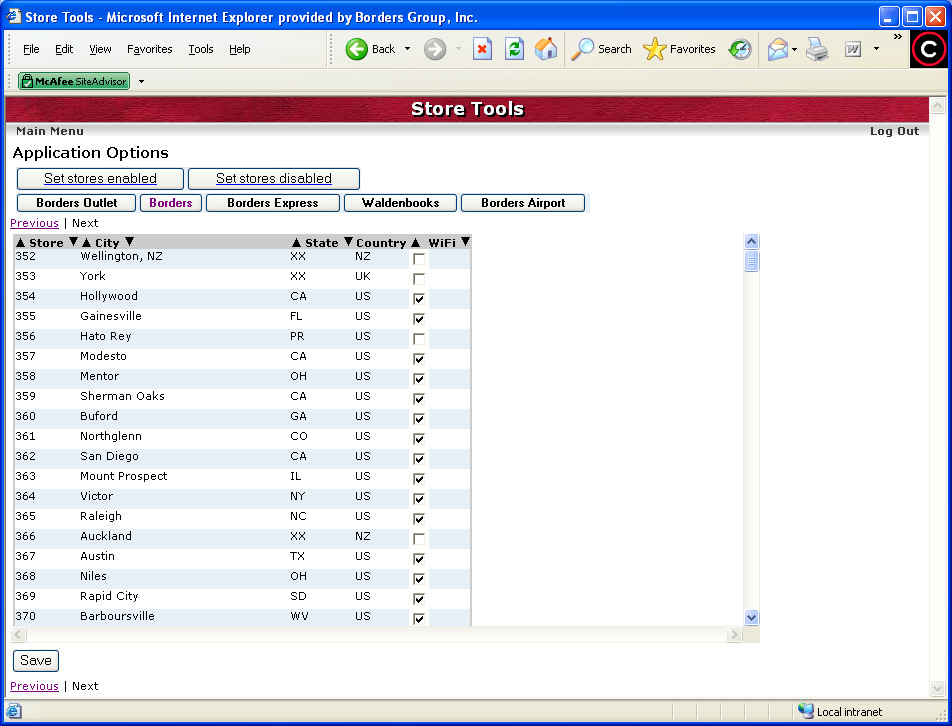Sort City column ascending arrow
This screenshot has width=952, height=726.
86,243
